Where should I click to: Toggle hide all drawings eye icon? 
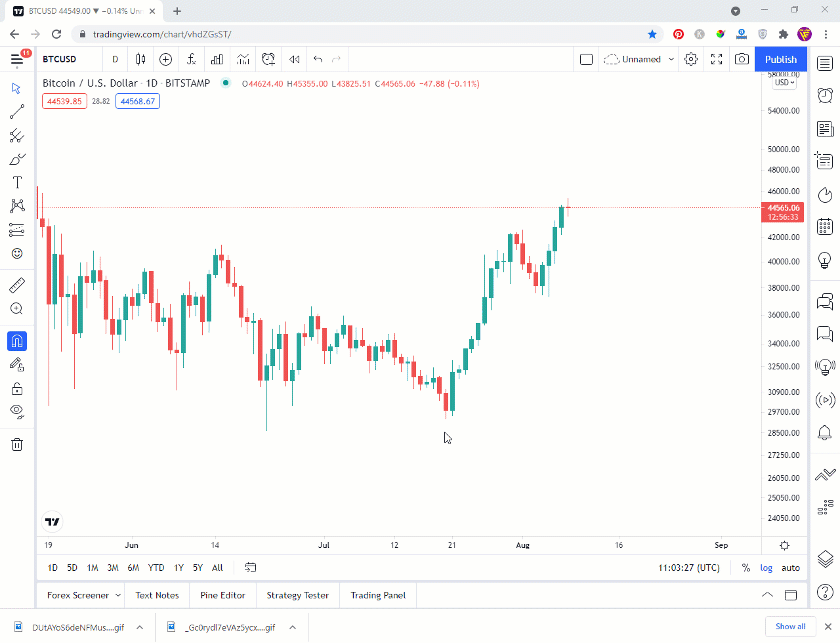[17, 412]
